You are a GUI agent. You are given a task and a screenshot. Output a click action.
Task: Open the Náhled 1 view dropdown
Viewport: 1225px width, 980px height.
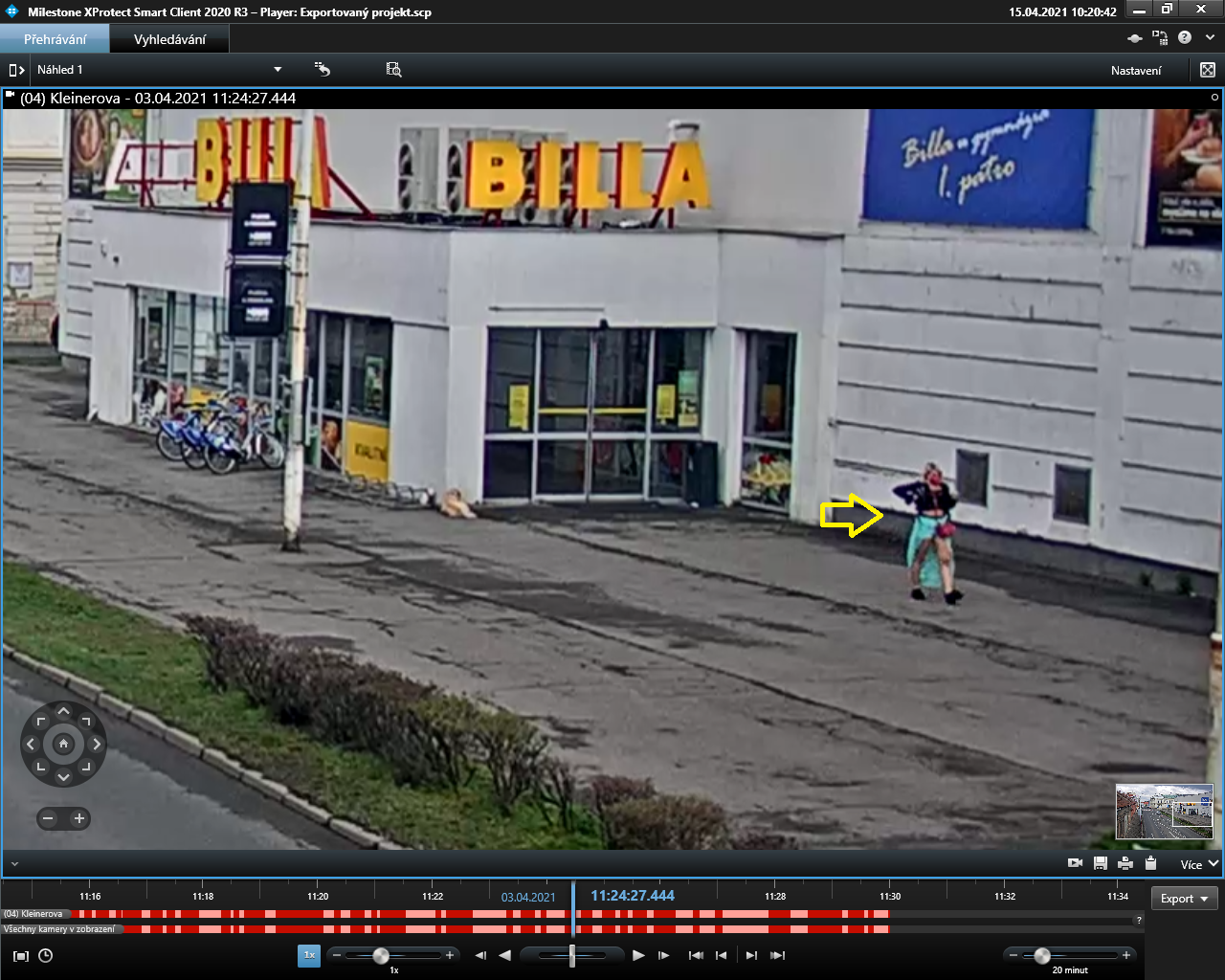[278, 70]
